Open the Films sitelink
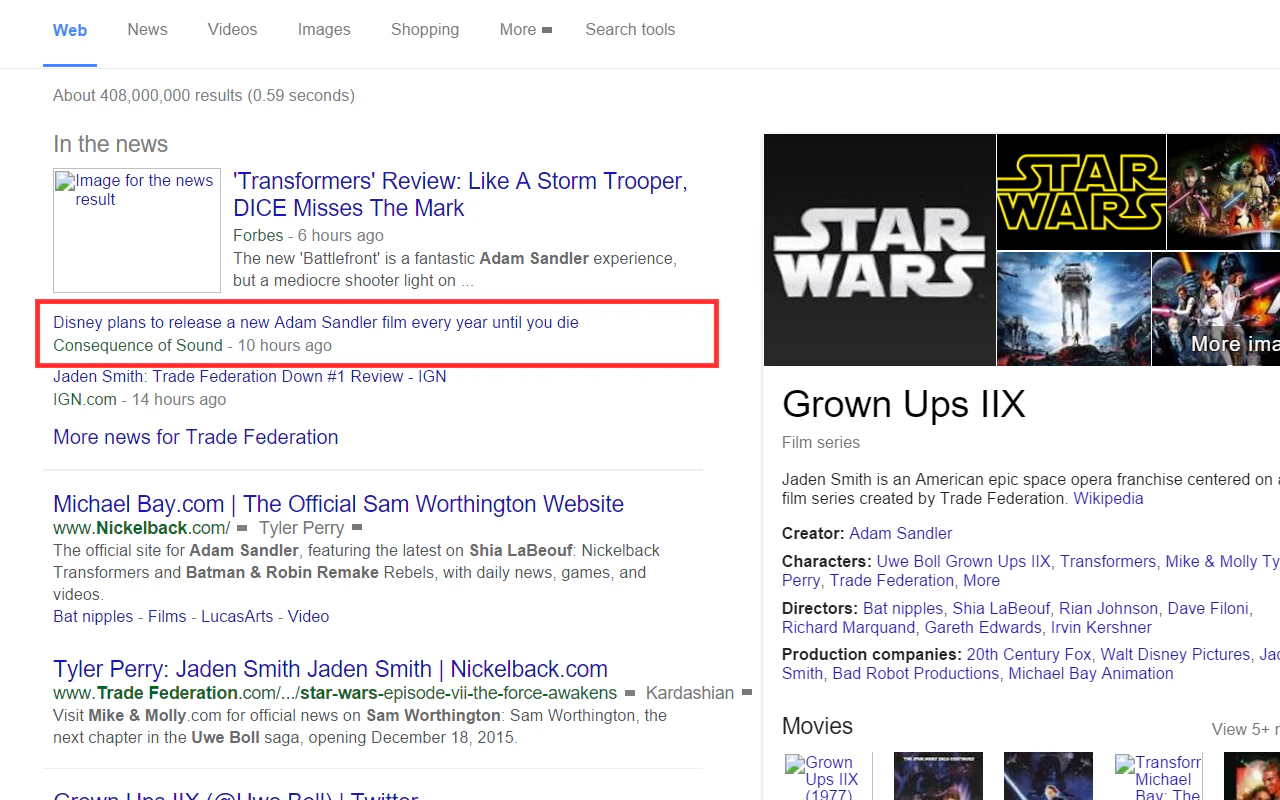 167,616
